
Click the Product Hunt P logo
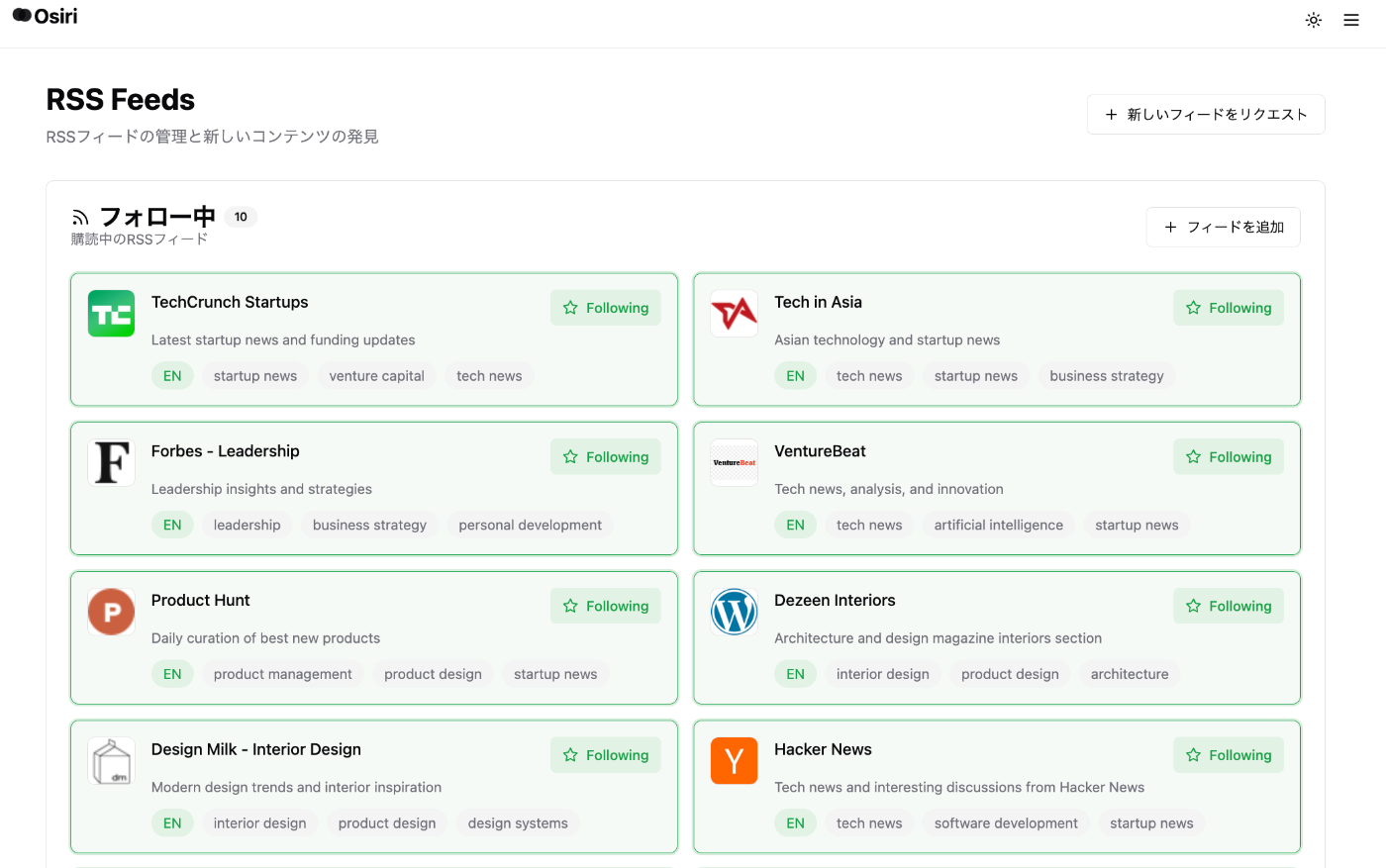[111, 612]
